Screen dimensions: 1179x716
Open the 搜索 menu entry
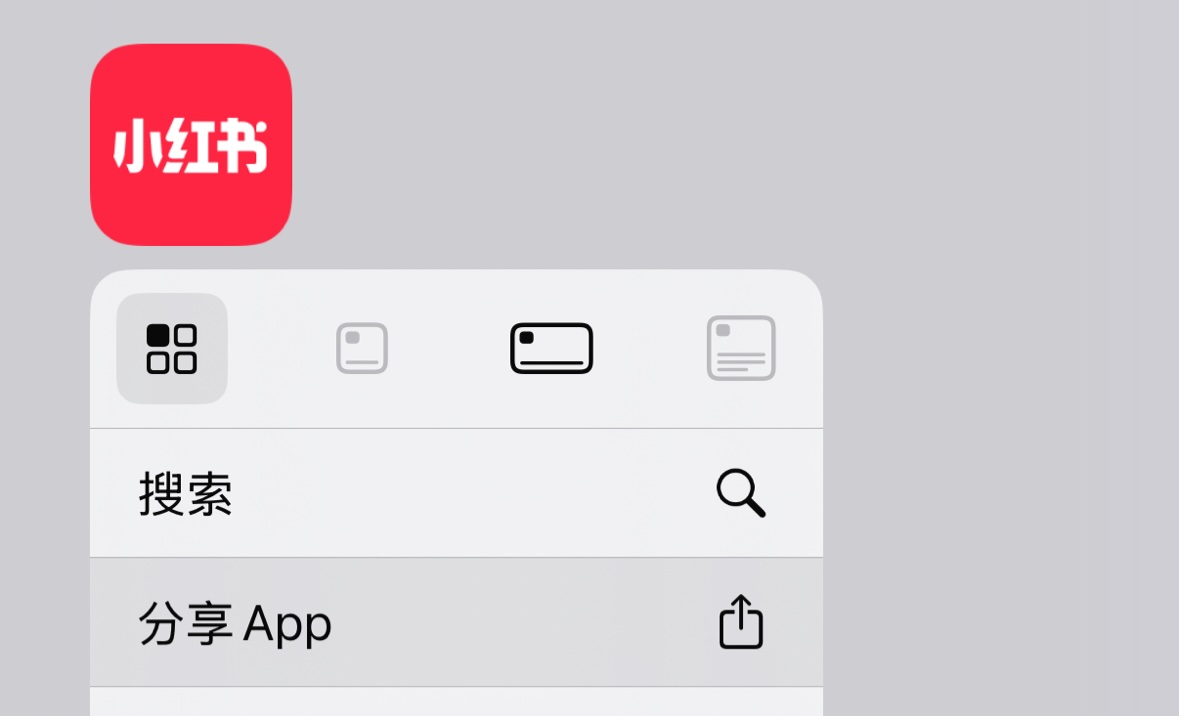(456, 493)
